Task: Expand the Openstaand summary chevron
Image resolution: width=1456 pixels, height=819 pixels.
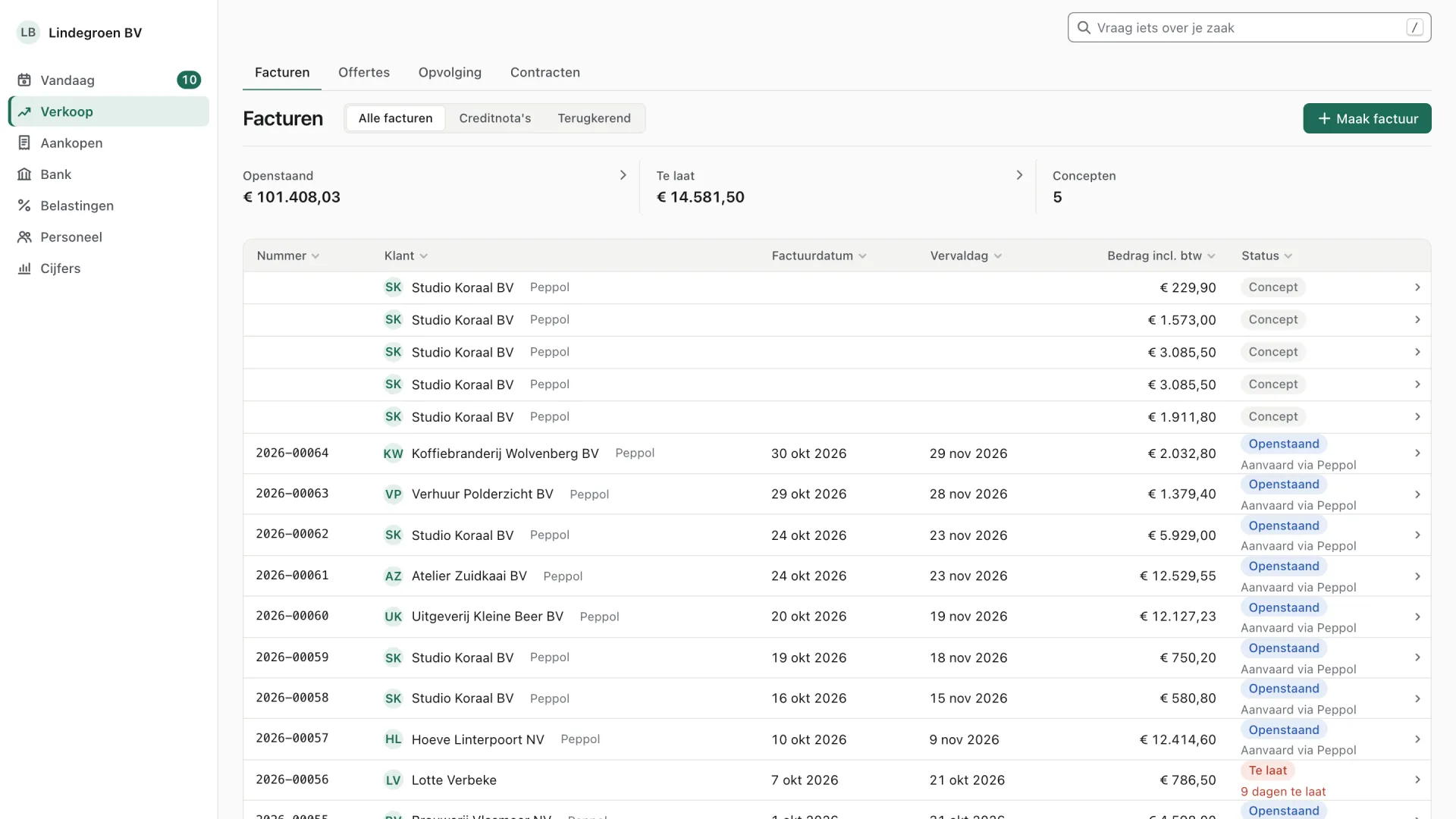Action: point(623,175)
